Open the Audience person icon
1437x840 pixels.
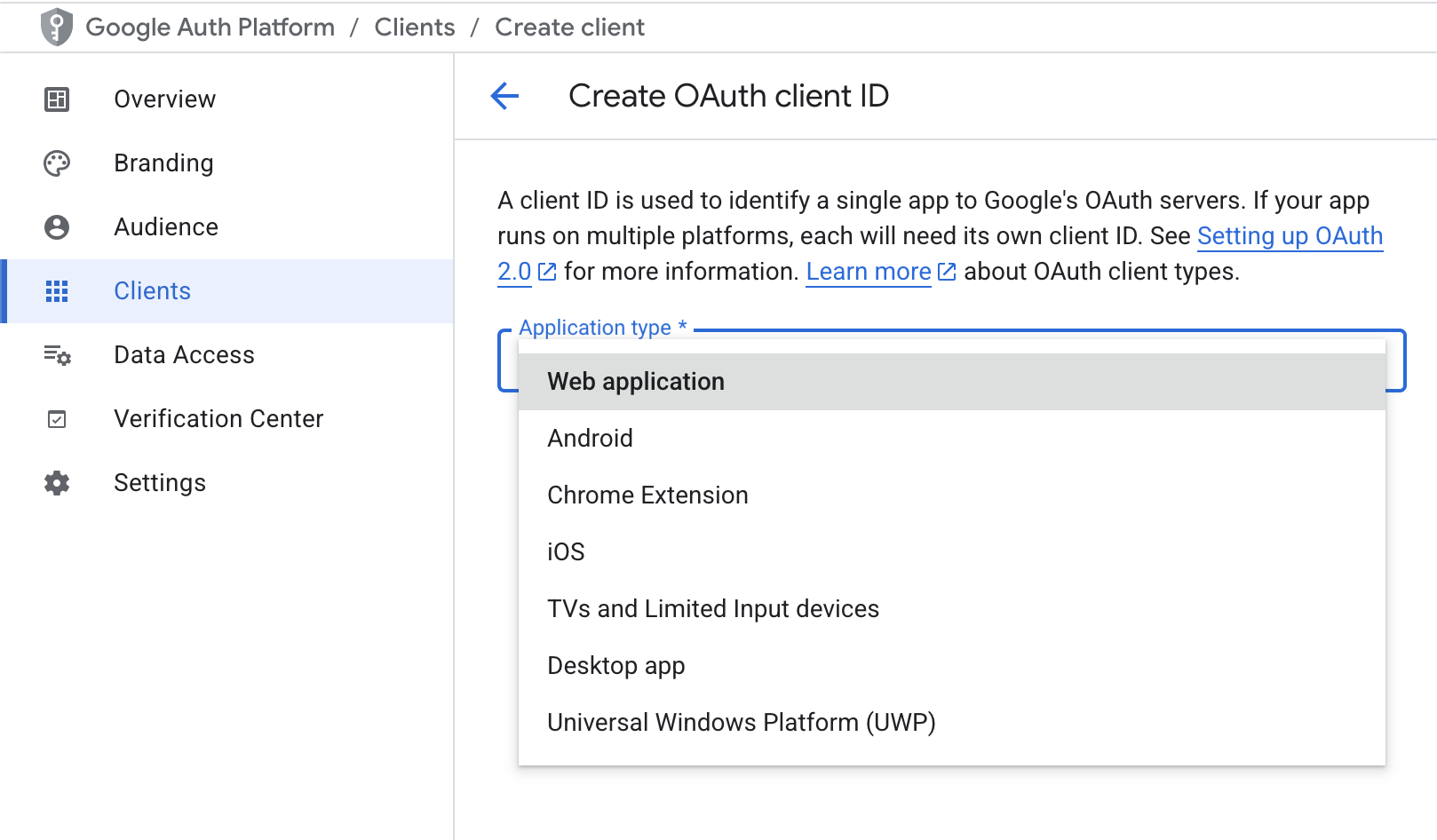pyautogui.click(x=56, y=226)
